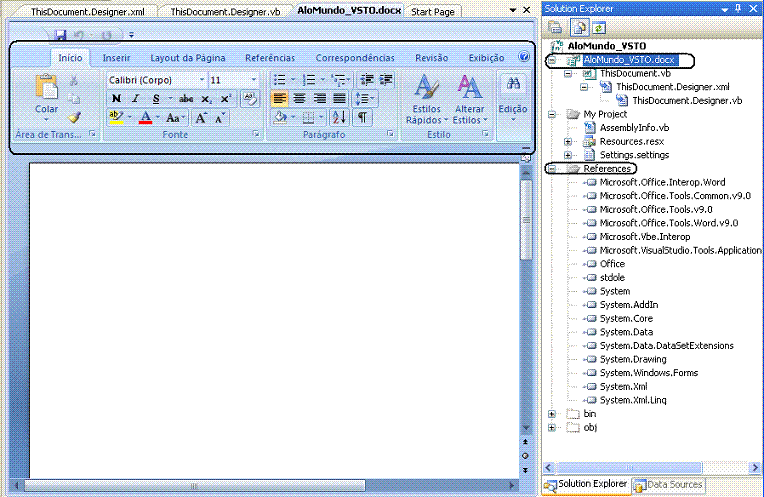The width and height of the screenshot is (764, 497).
Task: Toggle bold (N) formatting
Action: click(116, 98)
